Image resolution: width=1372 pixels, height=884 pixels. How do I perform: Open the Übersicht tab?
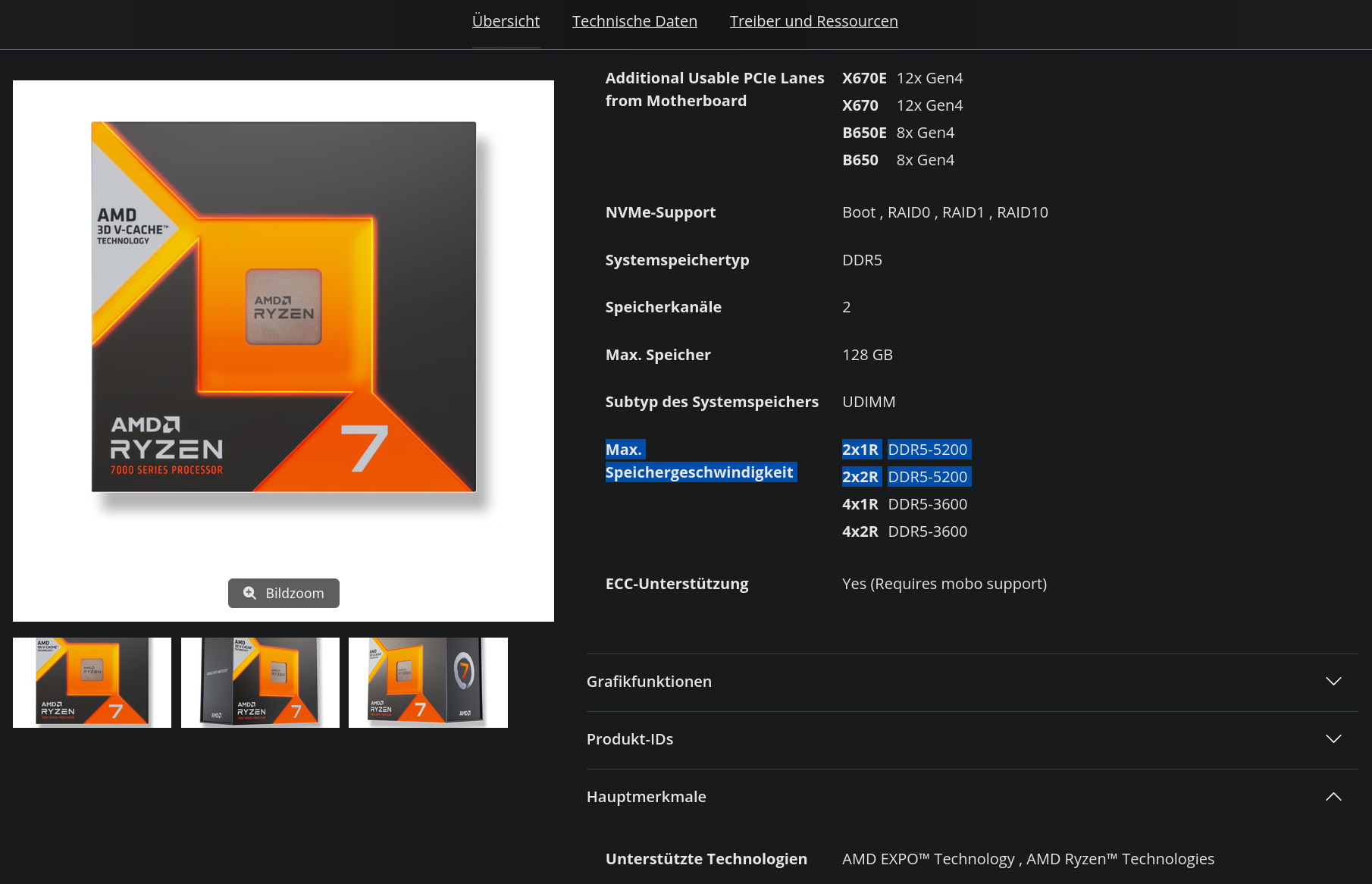(506, 21)
